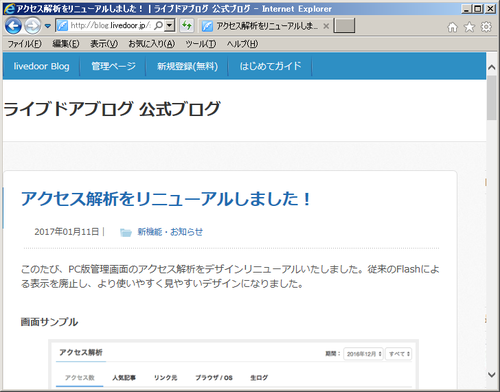
Task: Click the livedoor Blog nav link
Action: tap(41, 66)
